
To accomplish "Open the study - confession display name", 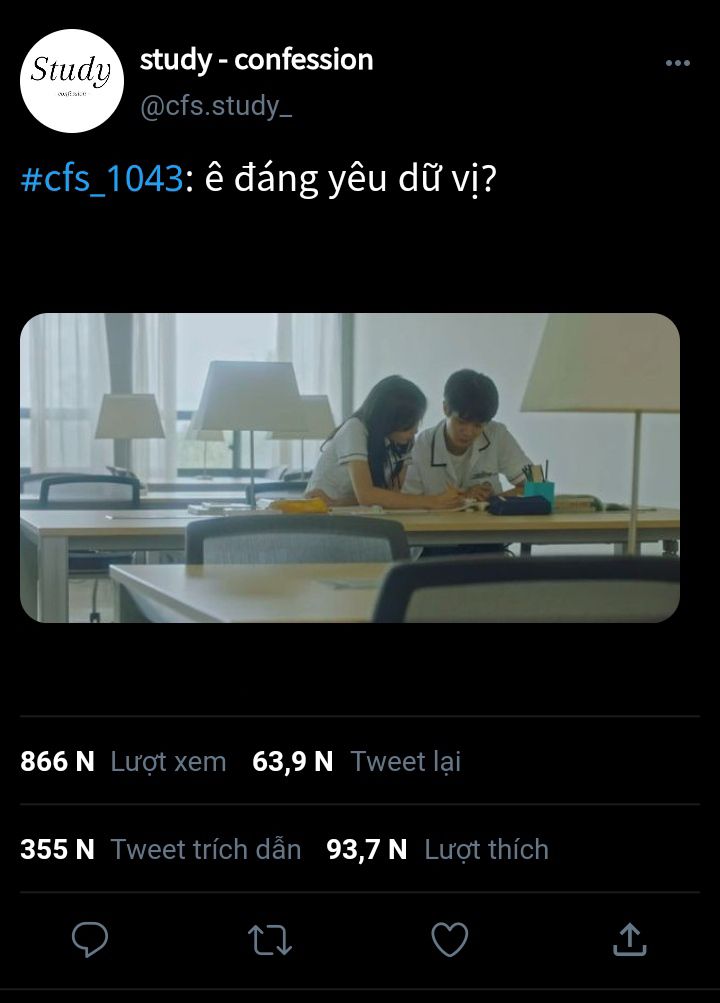I will point(256,60).
